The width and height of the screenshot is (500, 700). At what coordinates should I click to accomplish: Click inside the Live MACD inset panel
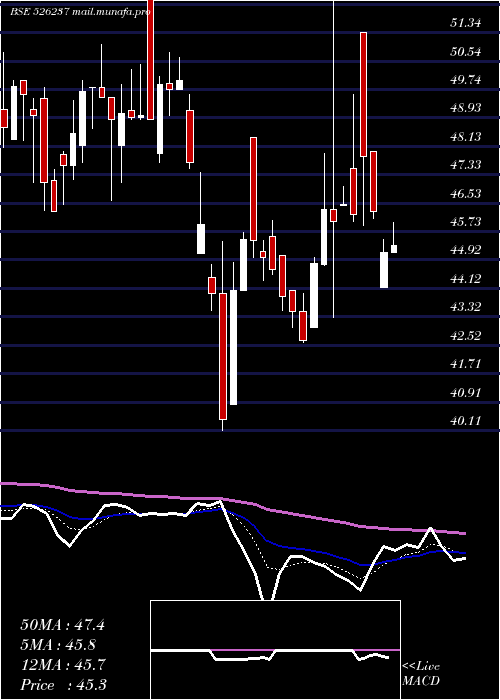pyautogui.click(x=275, y=650)
